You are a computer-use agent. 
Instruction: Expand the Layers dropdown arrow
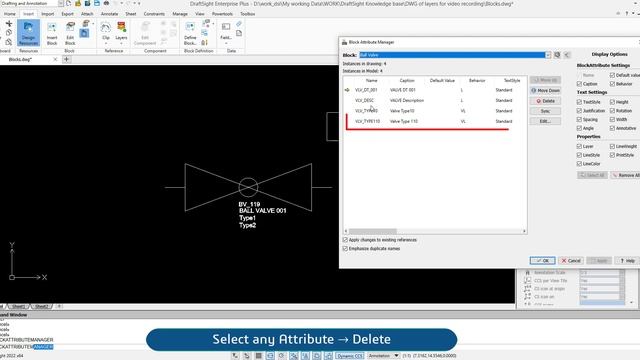(x=121, y=43)
